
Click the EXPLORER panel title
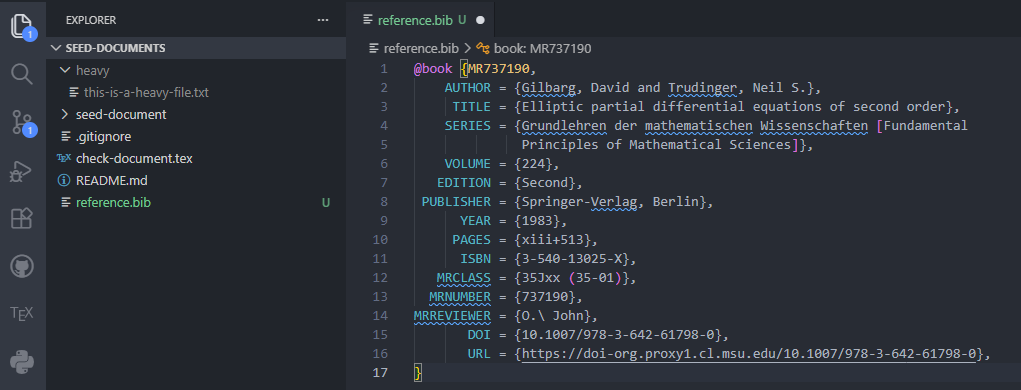point(91,20)
